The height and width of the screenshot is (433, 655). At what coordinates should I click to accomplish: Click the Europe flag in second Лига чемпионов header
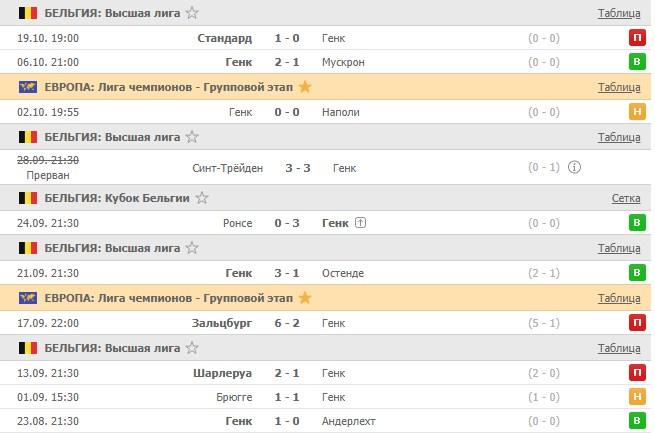(x=28, y=298)
